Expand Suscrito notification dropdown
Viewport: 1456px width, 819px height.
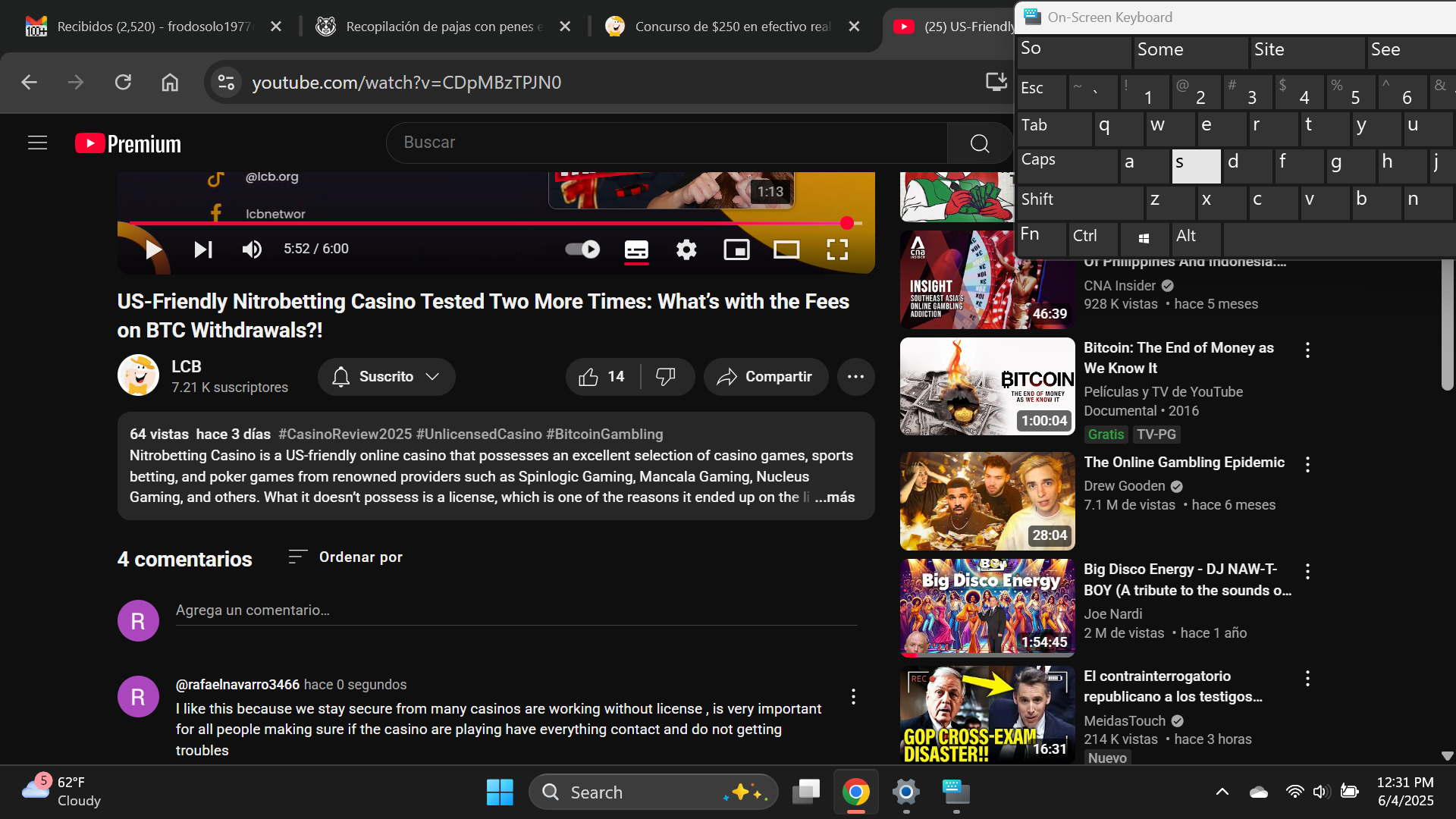tap(386, 377)
